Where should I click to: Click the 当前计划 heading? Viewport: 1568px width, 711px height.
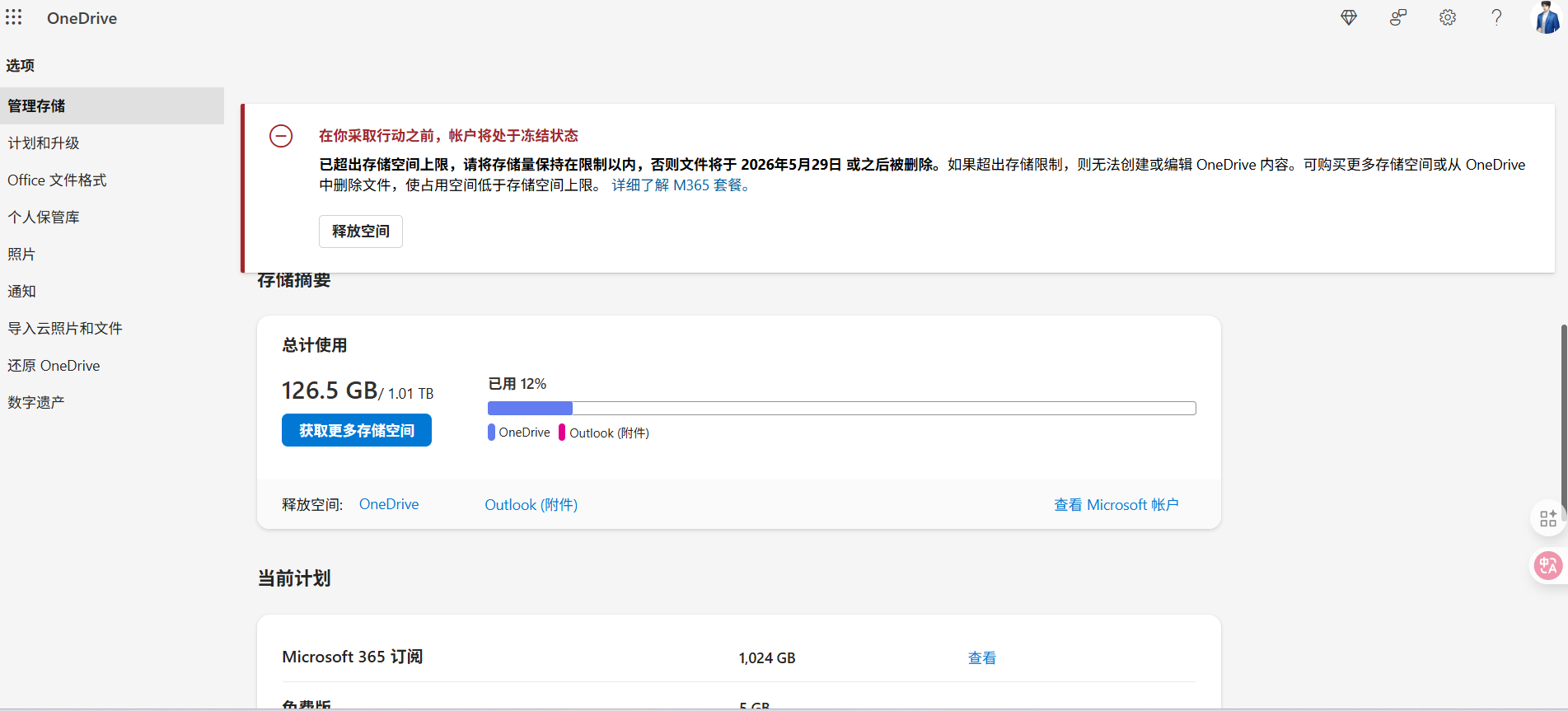coord(294,578)
